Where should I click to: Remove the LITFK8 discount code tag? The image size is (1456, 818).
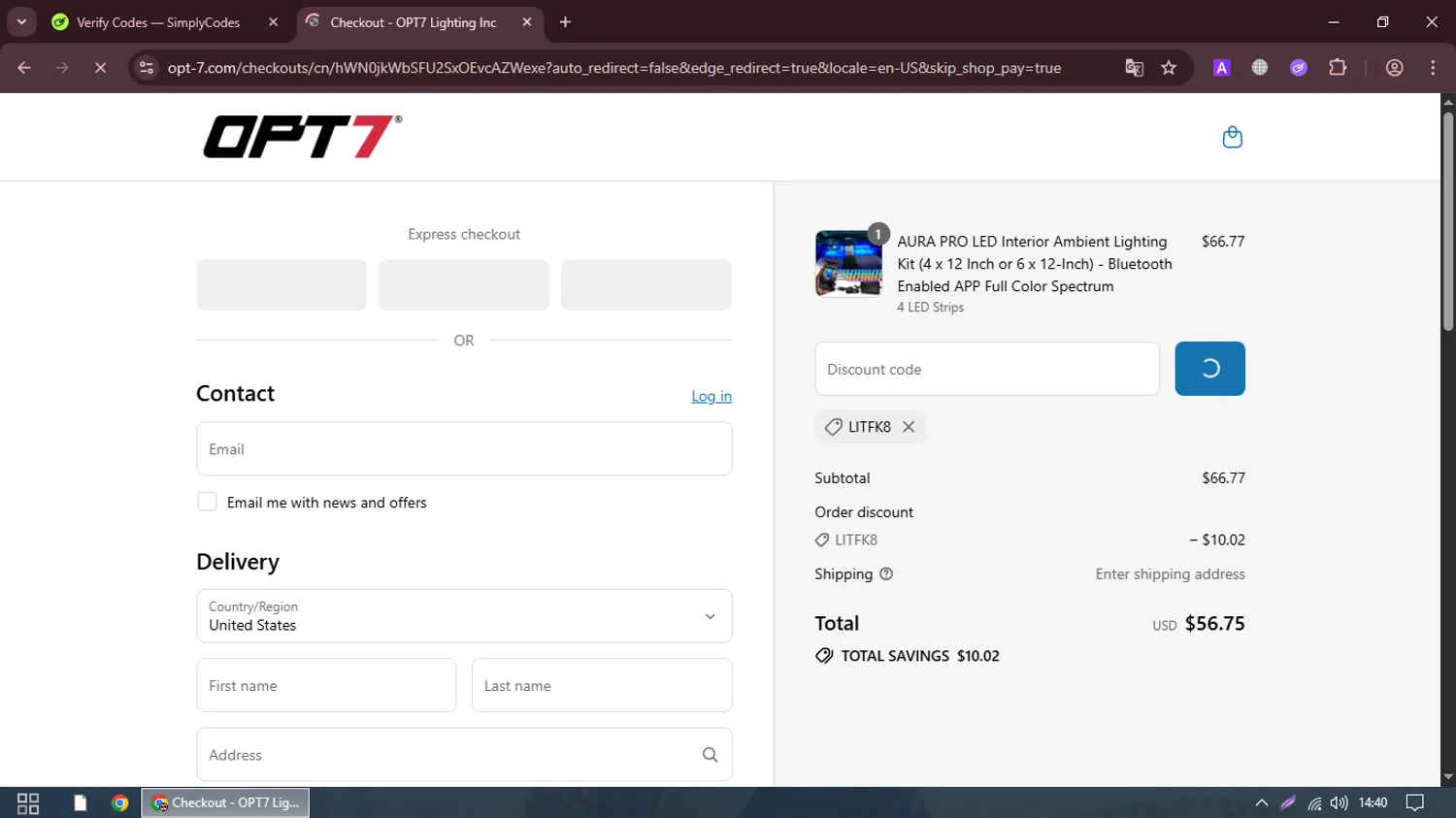tap(909, 427)
